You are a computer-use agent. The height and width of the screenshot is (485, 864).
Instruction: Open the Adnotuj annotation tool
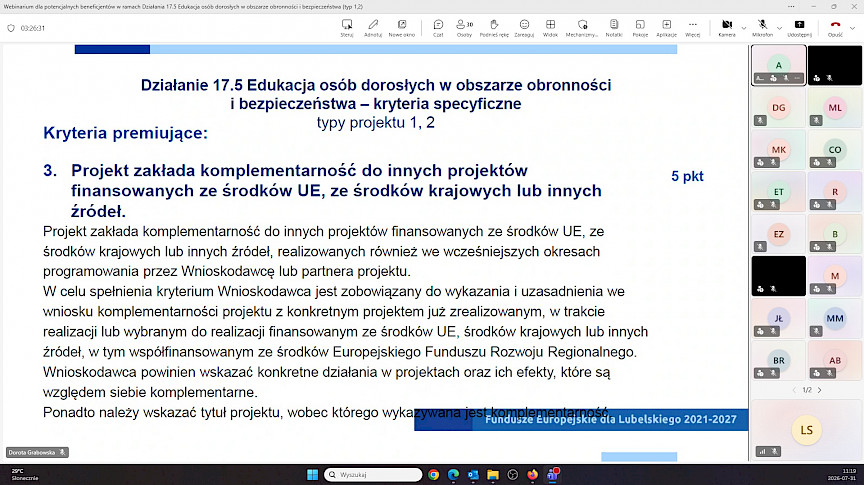(x=373, y=28)
